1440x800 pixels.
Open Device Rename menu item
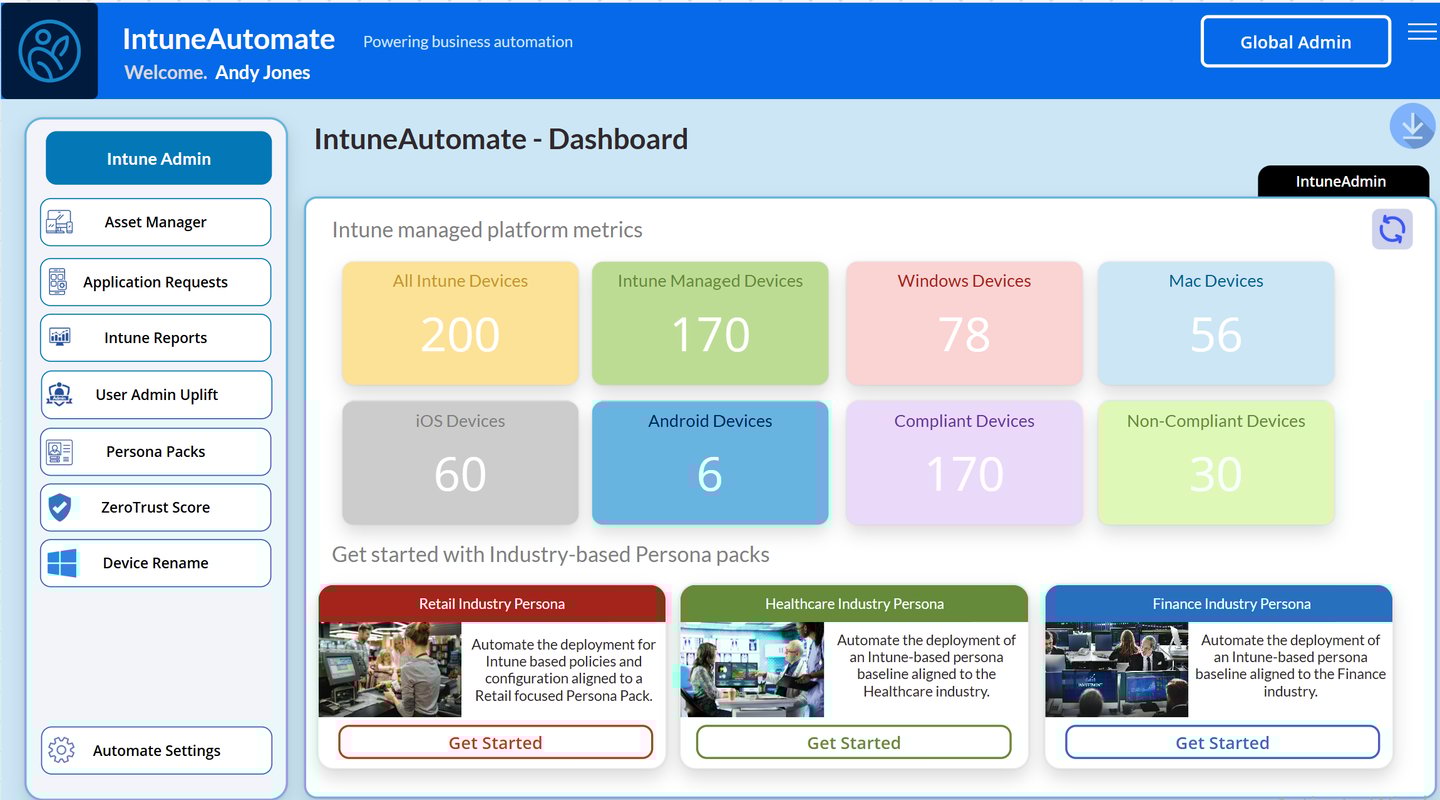click(156, 563)
